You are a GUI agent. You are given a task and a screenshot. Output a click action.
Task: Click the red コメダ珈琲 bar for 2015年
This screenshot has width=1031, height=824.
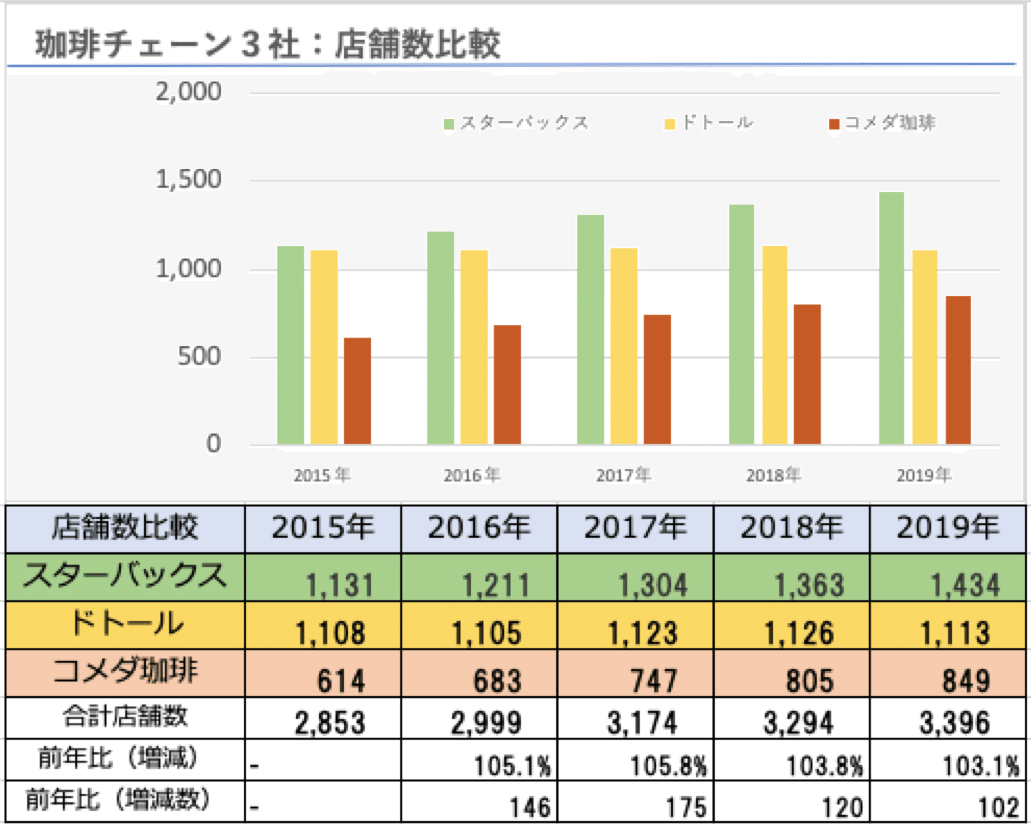click(356, 395)
